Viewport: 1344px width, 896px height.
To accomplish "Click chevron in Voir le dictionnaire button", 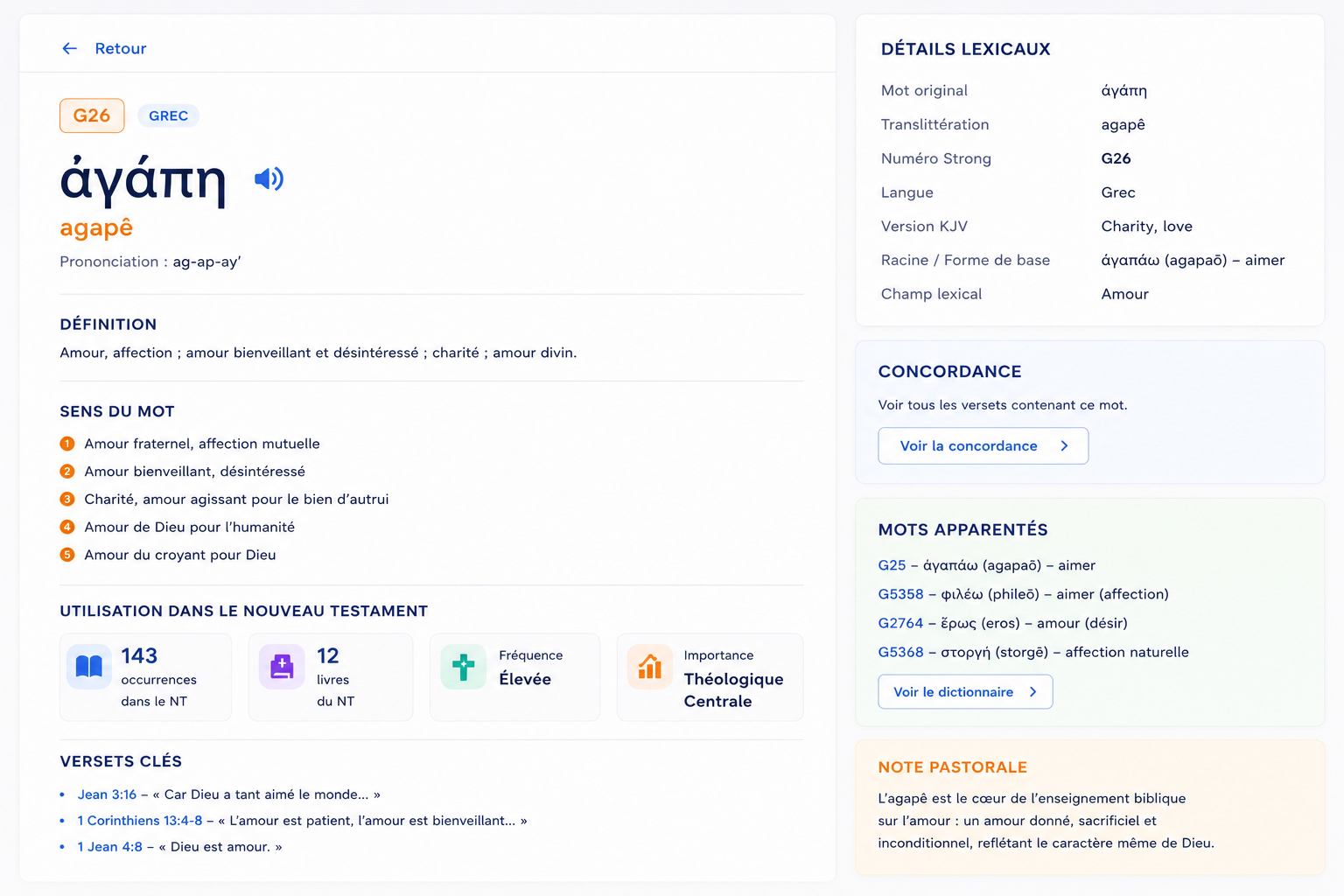I will click(x=1032, y=691).
